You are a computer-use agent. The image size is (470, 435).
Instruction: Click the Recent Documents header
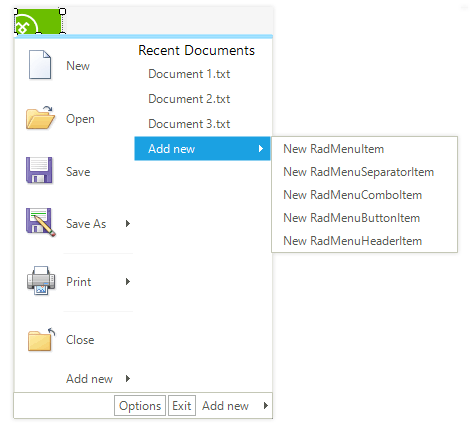[196, 50]
